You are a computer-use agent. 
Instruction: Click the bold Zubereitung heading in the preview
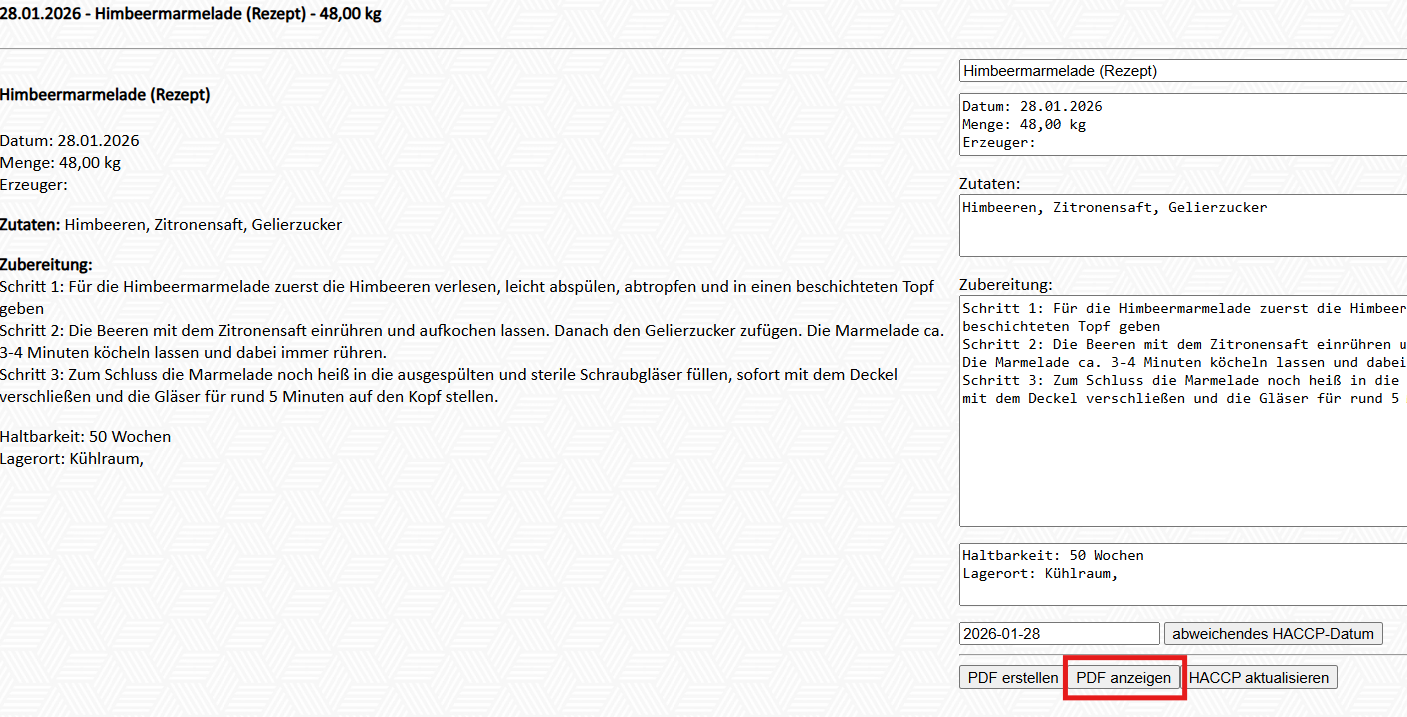point(46,265)
